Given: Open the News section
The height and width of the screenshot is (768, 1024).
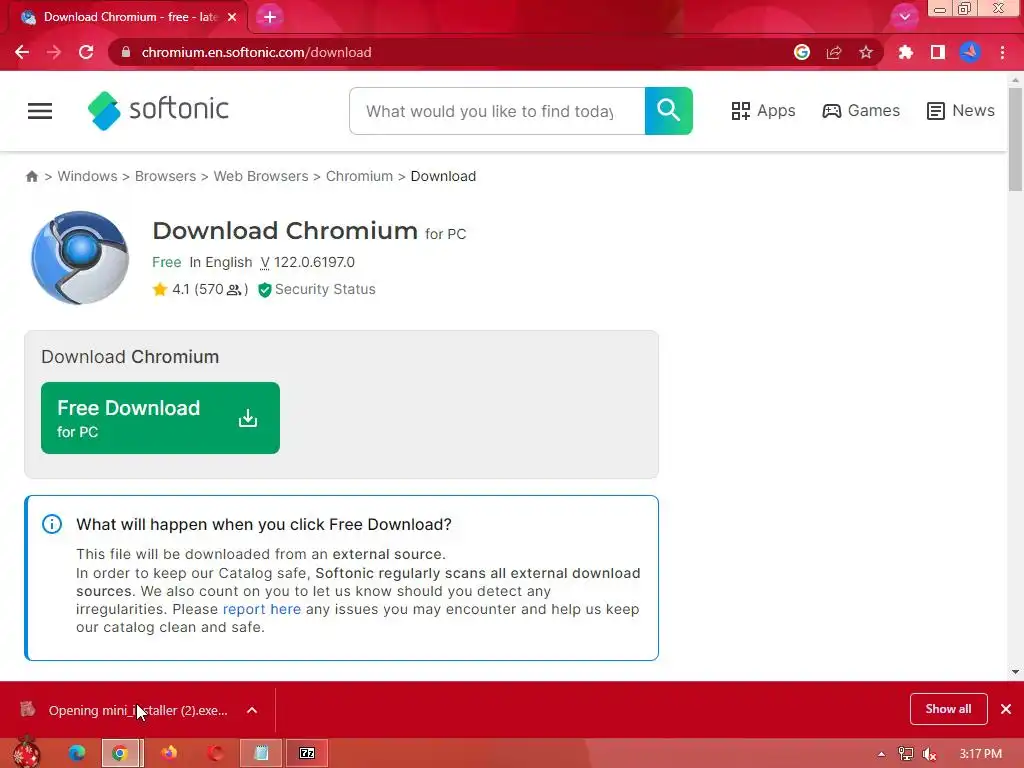Looking at the screenshot, I should pyautogui.click(x=961, y=111).
